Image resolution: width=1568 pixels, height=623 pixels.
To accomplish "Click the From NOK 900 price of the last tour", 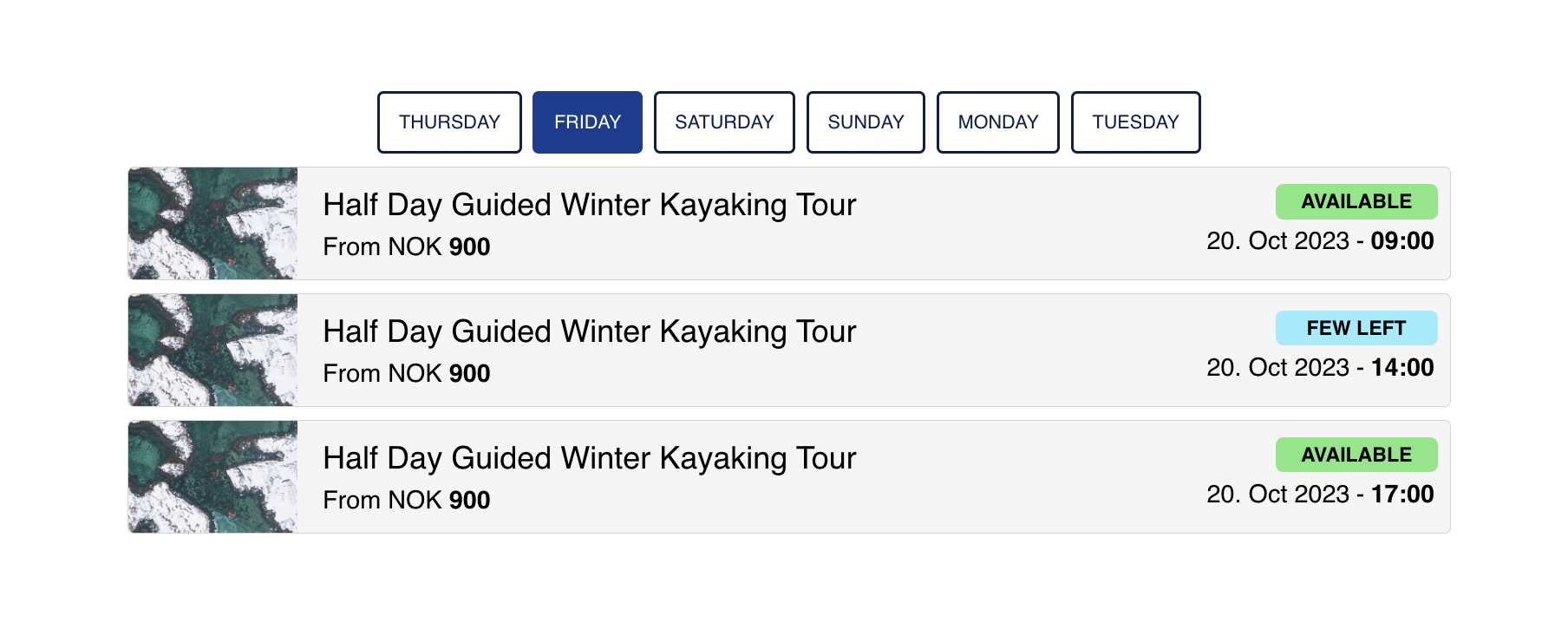I will pyautogui.click(x=406, y=500).
